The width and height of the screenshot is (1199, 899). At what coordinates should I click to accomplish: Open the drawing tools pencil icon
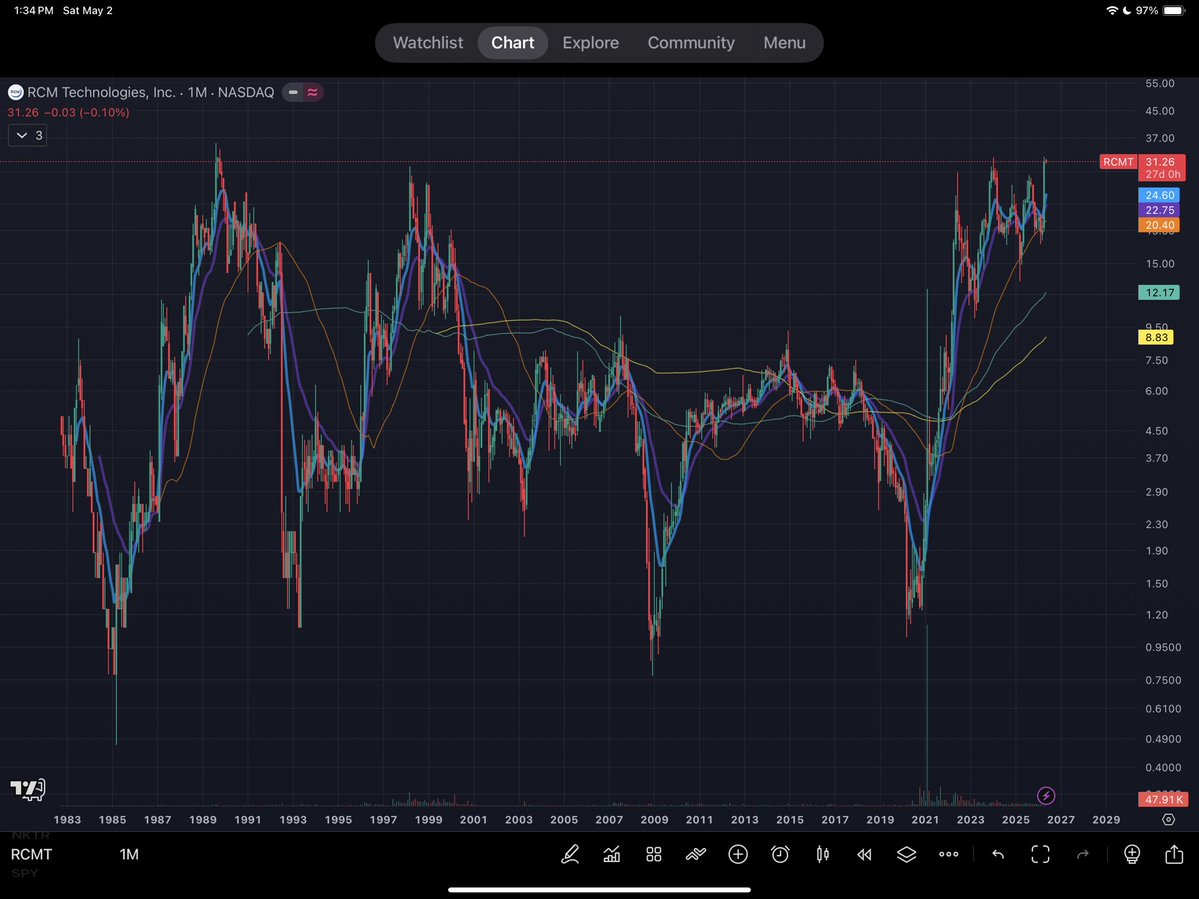coord(570,854)
